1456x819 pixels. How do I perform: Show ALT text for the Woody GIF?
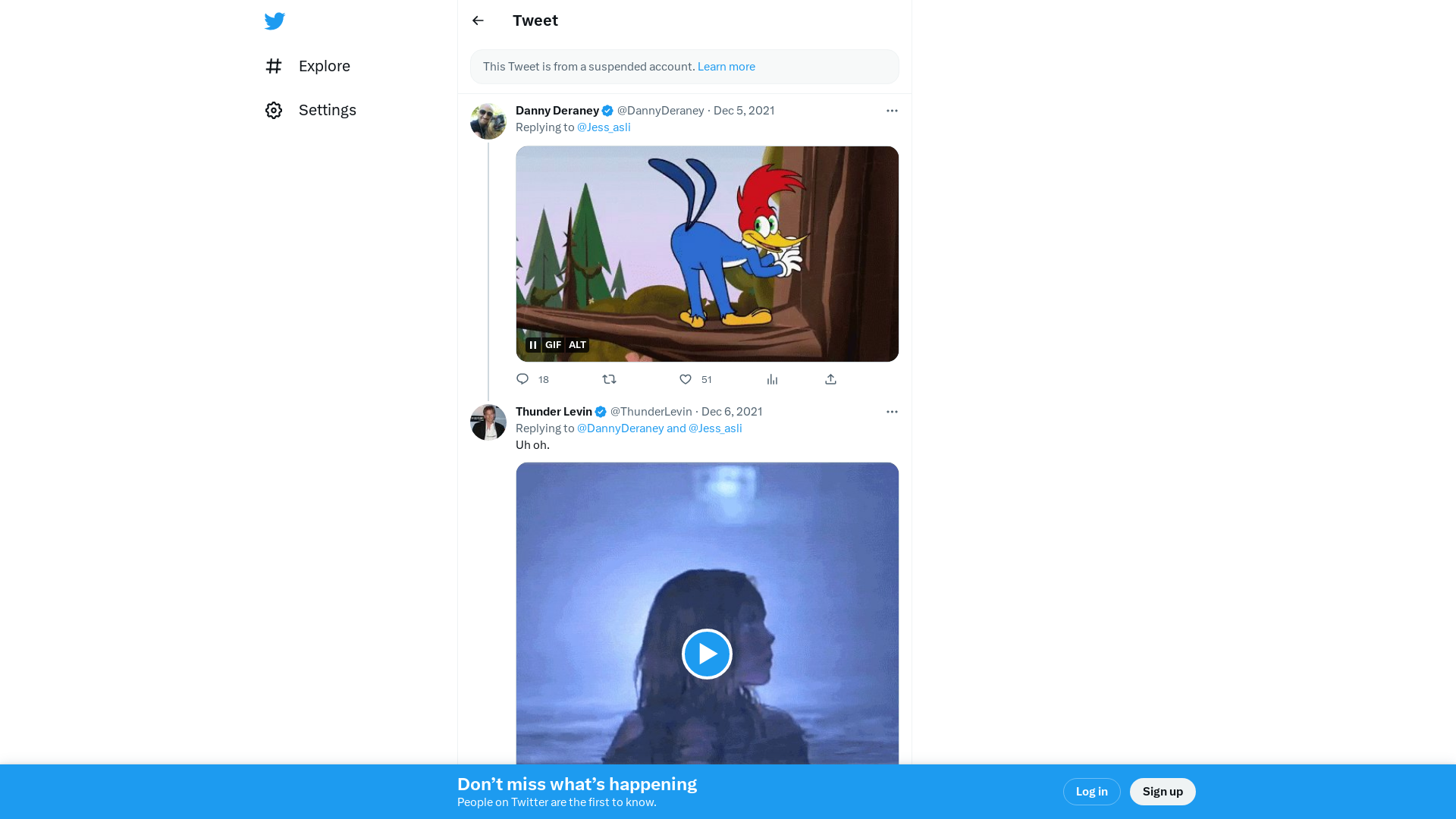tap(578, 345)
